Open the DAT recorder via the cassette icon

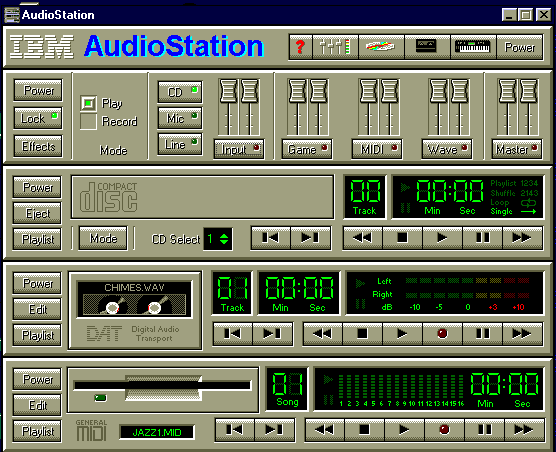[427, 47]
